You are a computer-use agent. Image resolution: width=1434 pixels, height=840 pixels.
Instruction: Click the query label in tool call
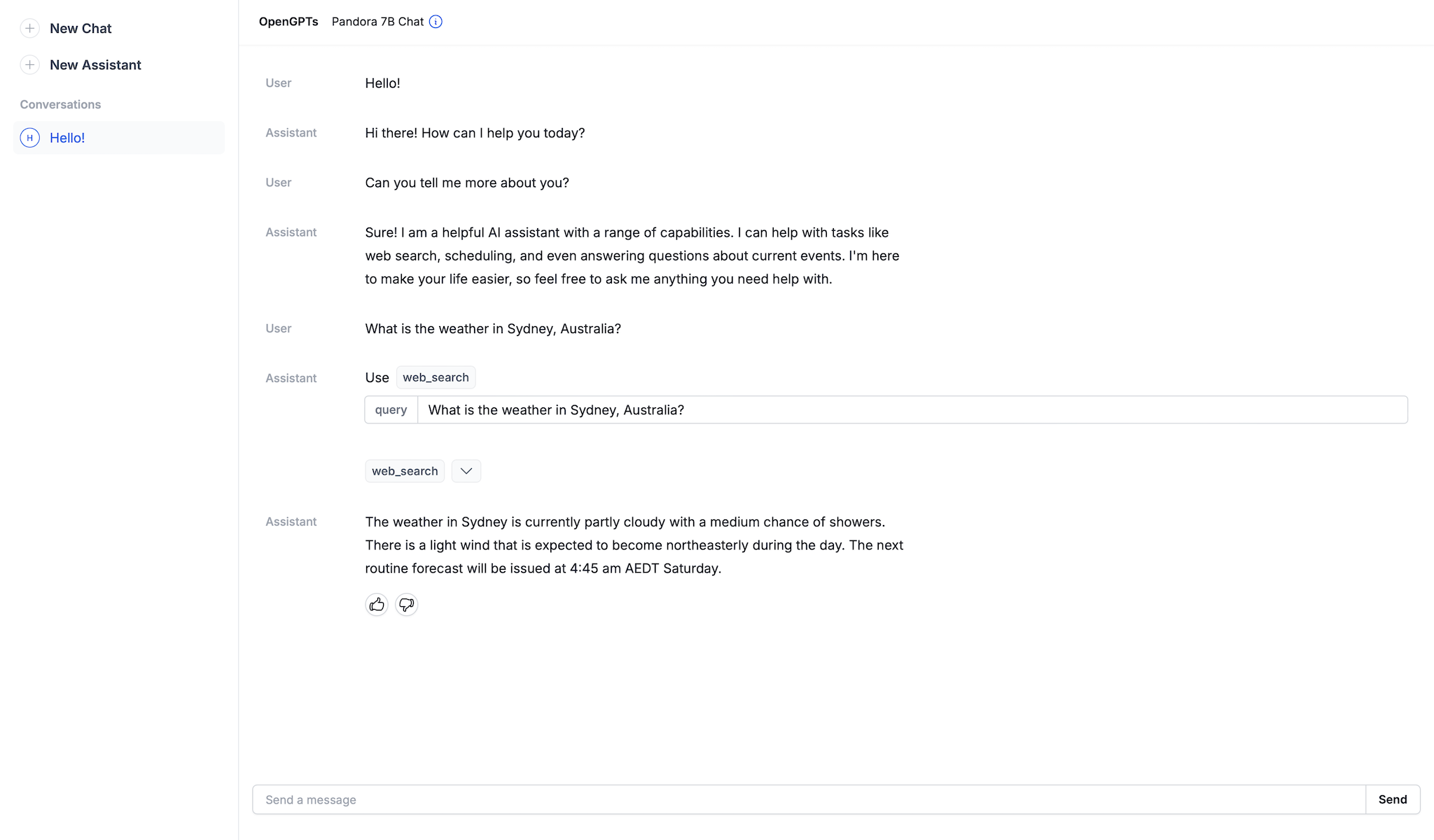pyautogui.click(x=391, y=410)
